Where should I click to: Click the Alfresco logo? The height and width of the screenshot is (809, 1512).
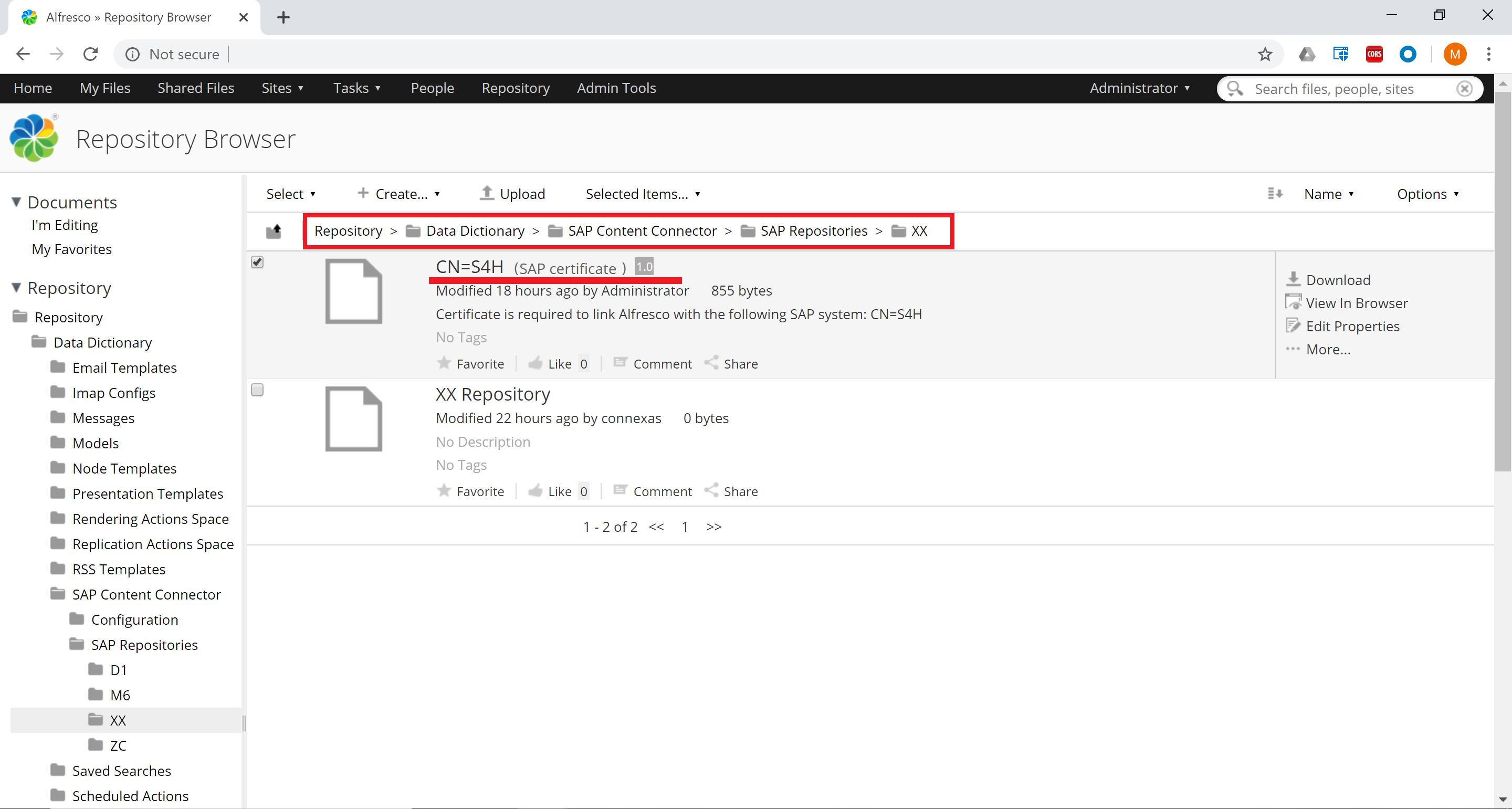coord(34,137)
